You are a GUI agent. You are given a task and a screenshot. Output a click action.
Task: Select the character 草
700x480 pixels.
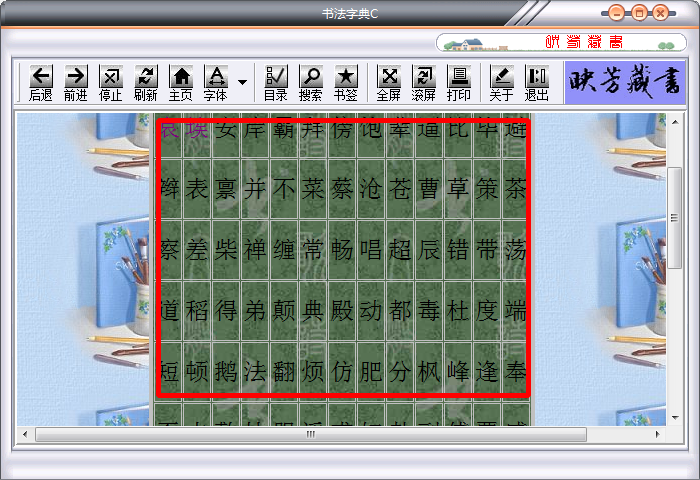[x=458, y=189]
